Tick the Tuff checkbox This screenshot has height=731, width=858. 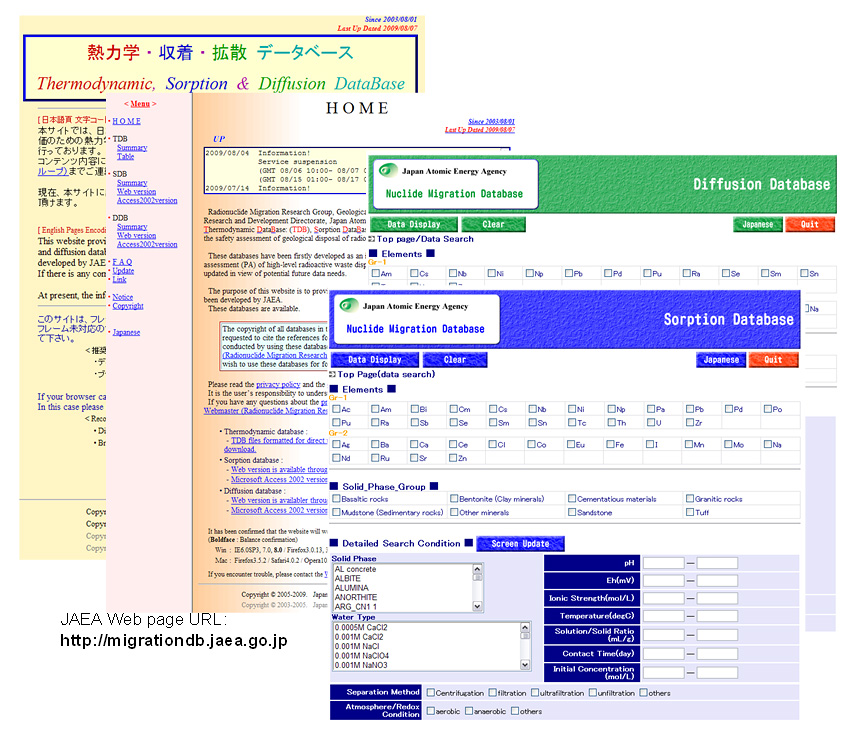tap(690, 512)
